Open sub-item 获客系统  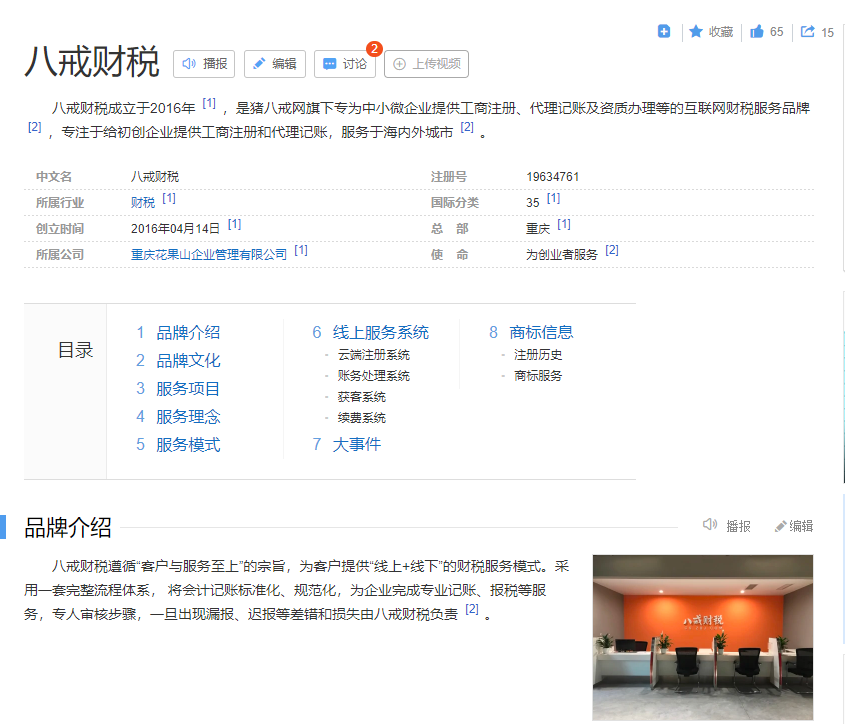(x=362, y=397)
